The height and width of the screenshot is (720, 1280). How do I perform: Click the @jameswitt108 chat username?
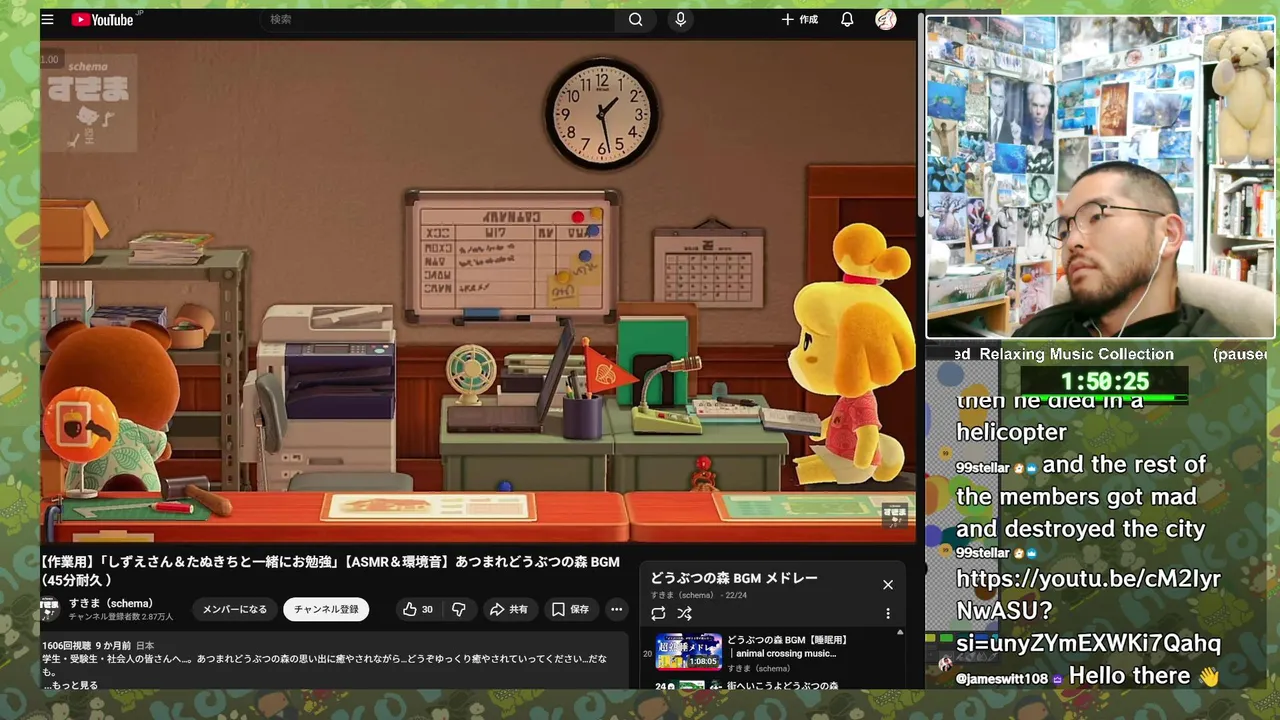(x=1002, y=679)
